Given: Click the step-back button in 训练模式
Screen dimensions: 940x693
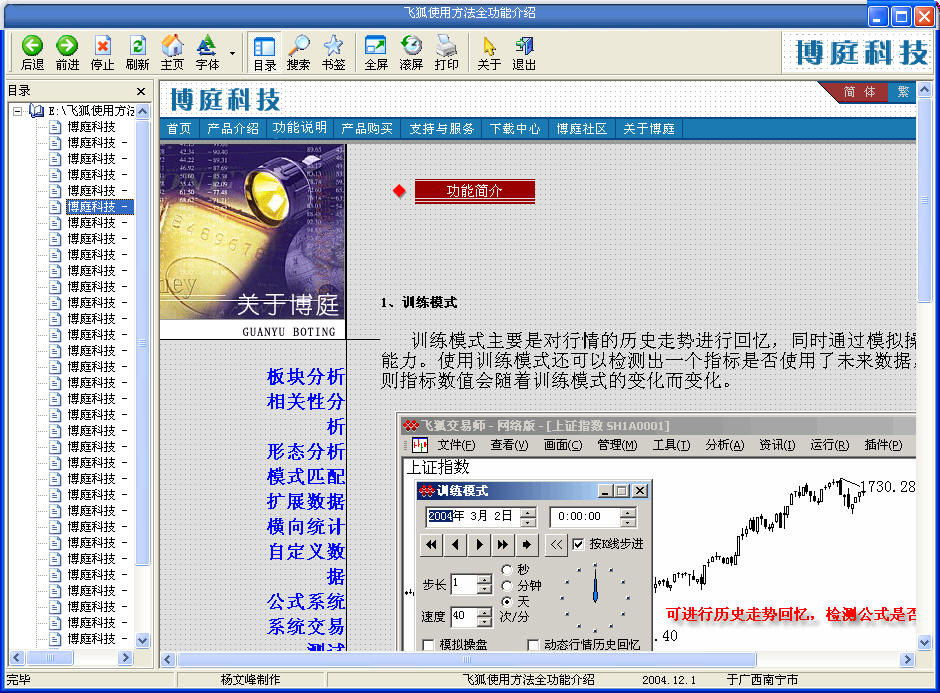Looking at the screenshot, I should point(455,544).
